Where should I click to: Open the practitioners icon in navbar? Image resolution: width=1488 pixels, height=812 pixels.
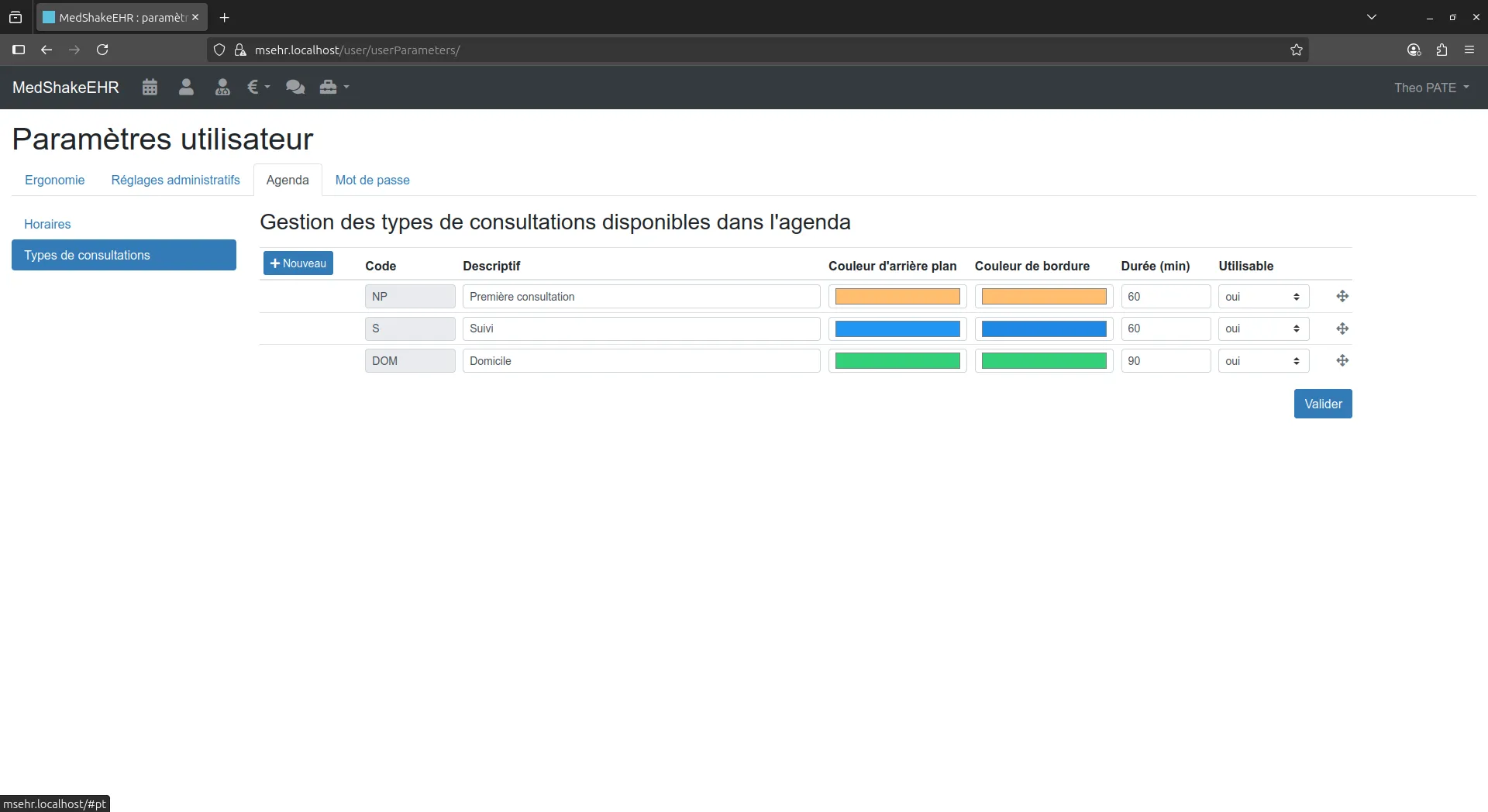click(x=222, y=88)
